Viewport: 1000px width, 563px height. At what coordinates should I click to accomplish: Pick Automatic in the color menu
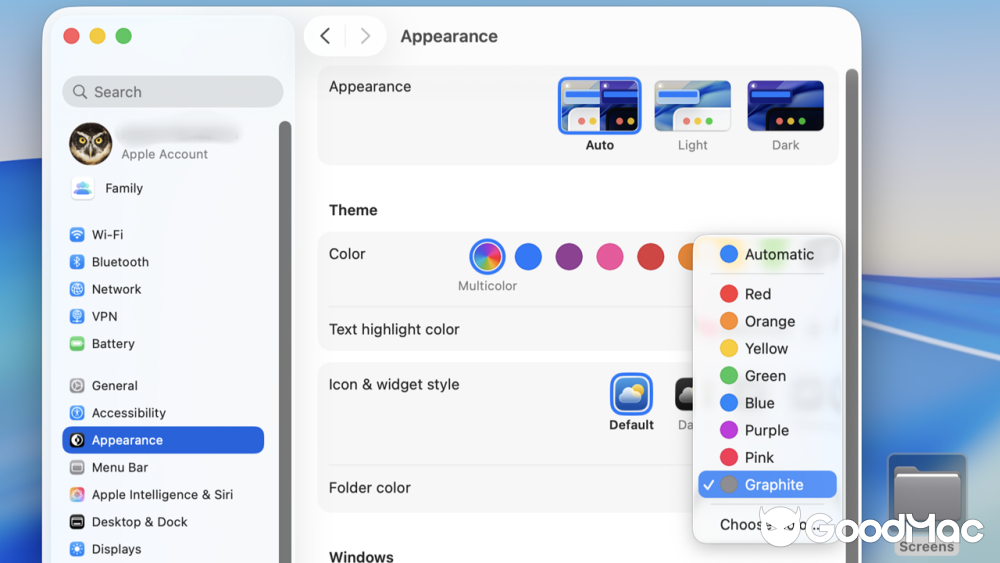(x=767, y=254)
